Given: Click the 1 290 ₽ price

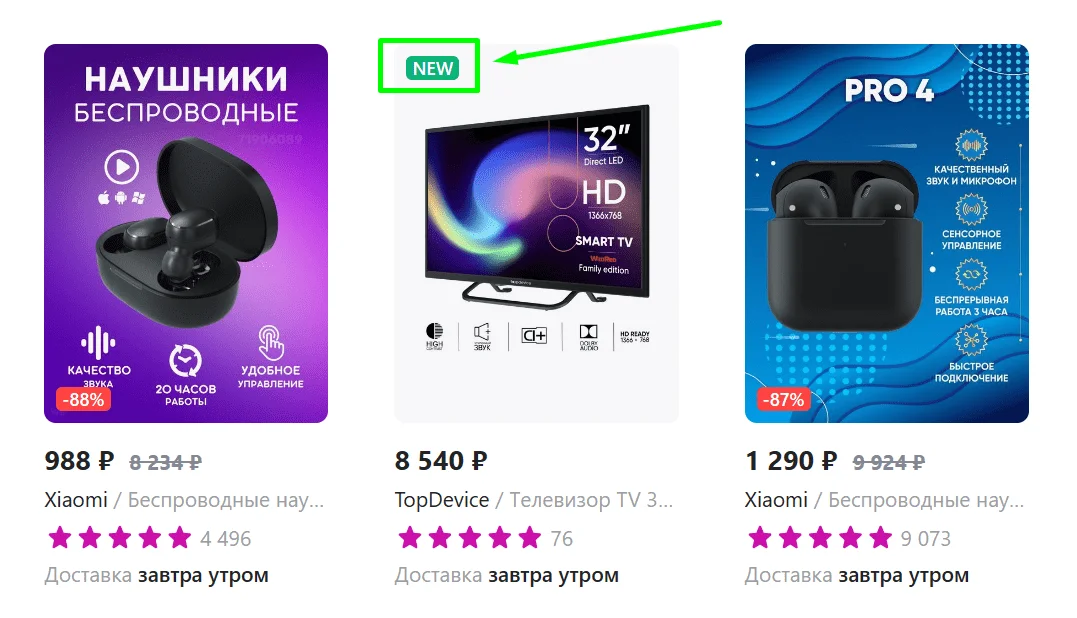Looking at the screenshot, I should click(791, 461).
